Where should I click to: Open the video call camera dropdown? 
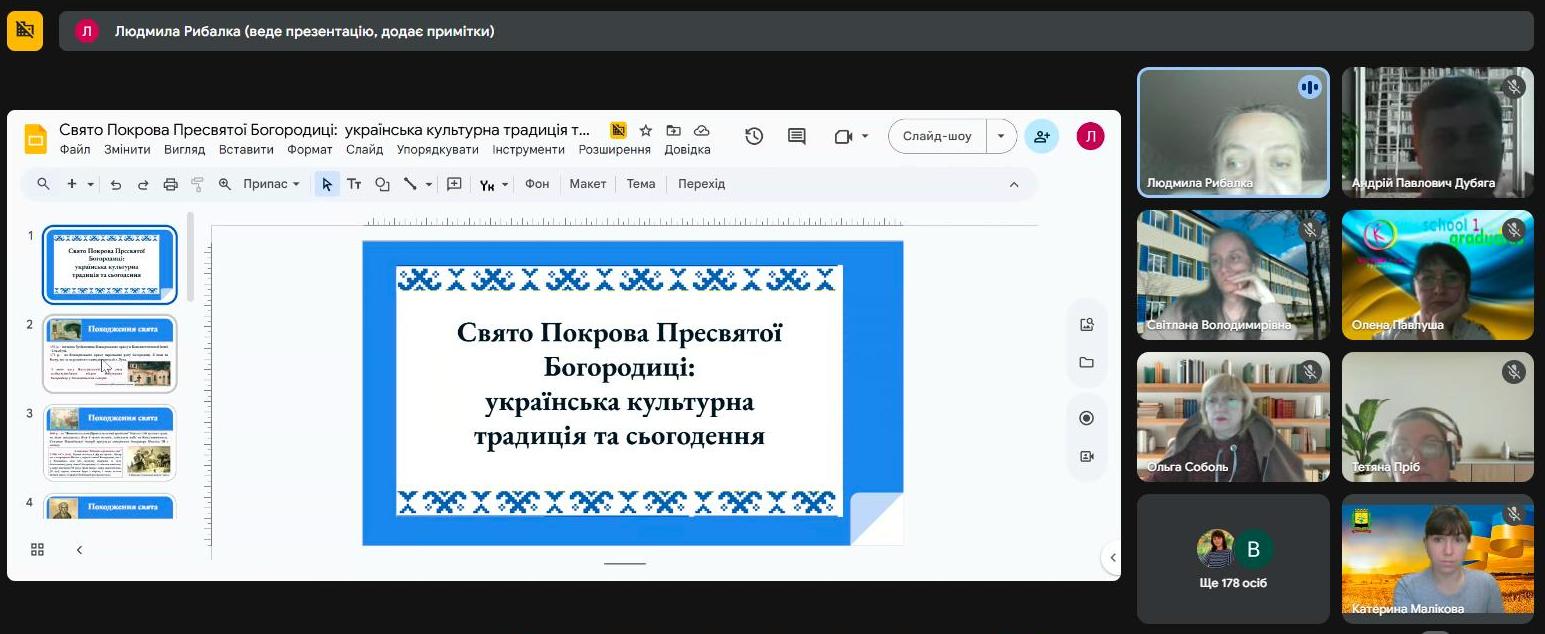point(864,136)
